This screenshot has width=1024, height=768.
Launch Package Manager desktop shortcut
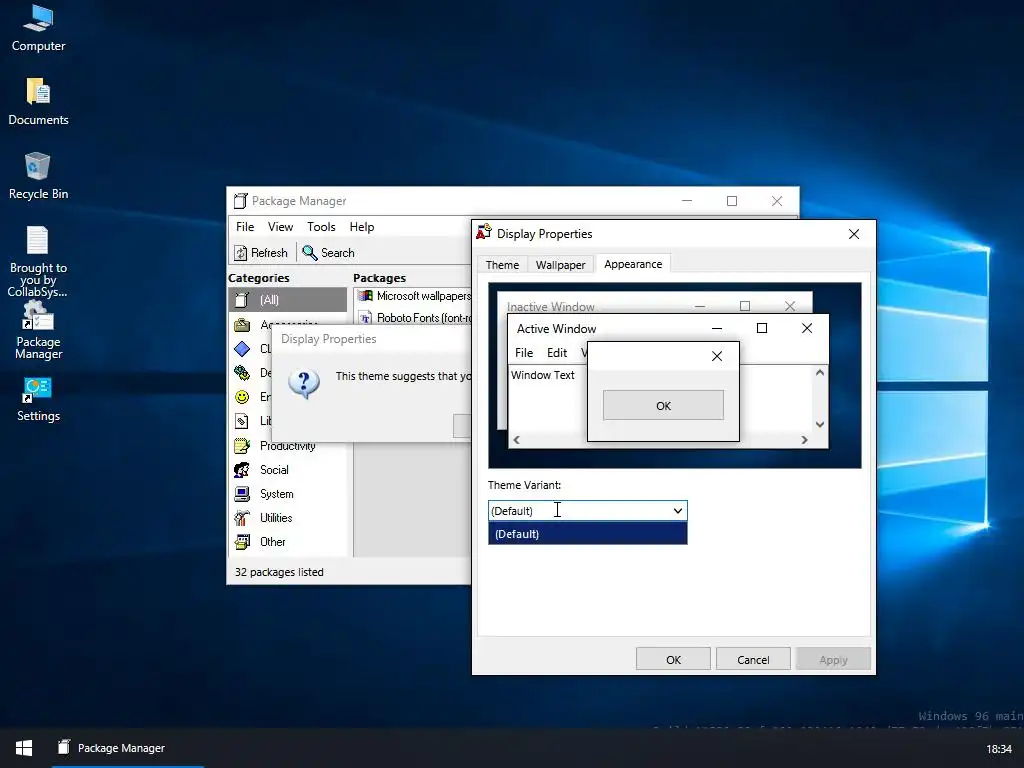click(x=38, y=330)
